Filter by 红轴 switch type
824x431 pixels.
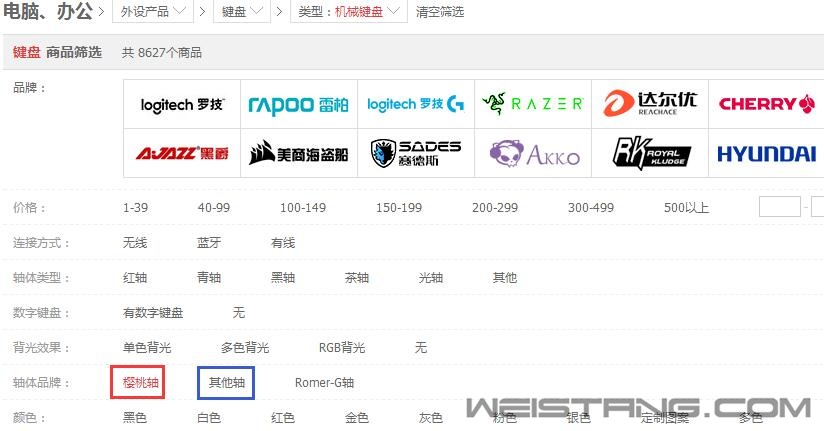[x=135, y=278]
